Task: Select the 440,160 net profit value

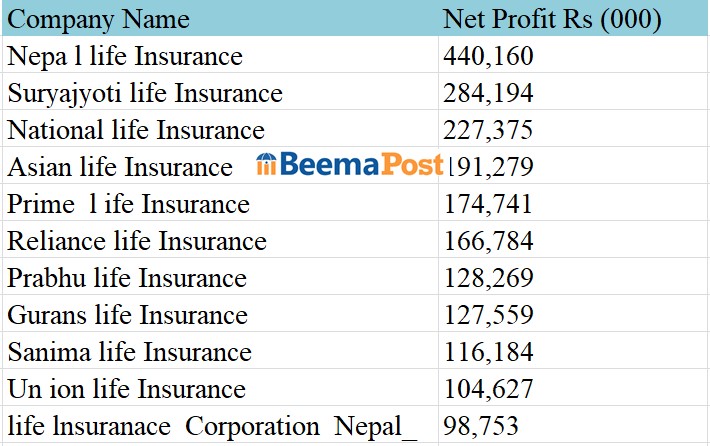Action: pyautogui.click(x=488, y=56)
